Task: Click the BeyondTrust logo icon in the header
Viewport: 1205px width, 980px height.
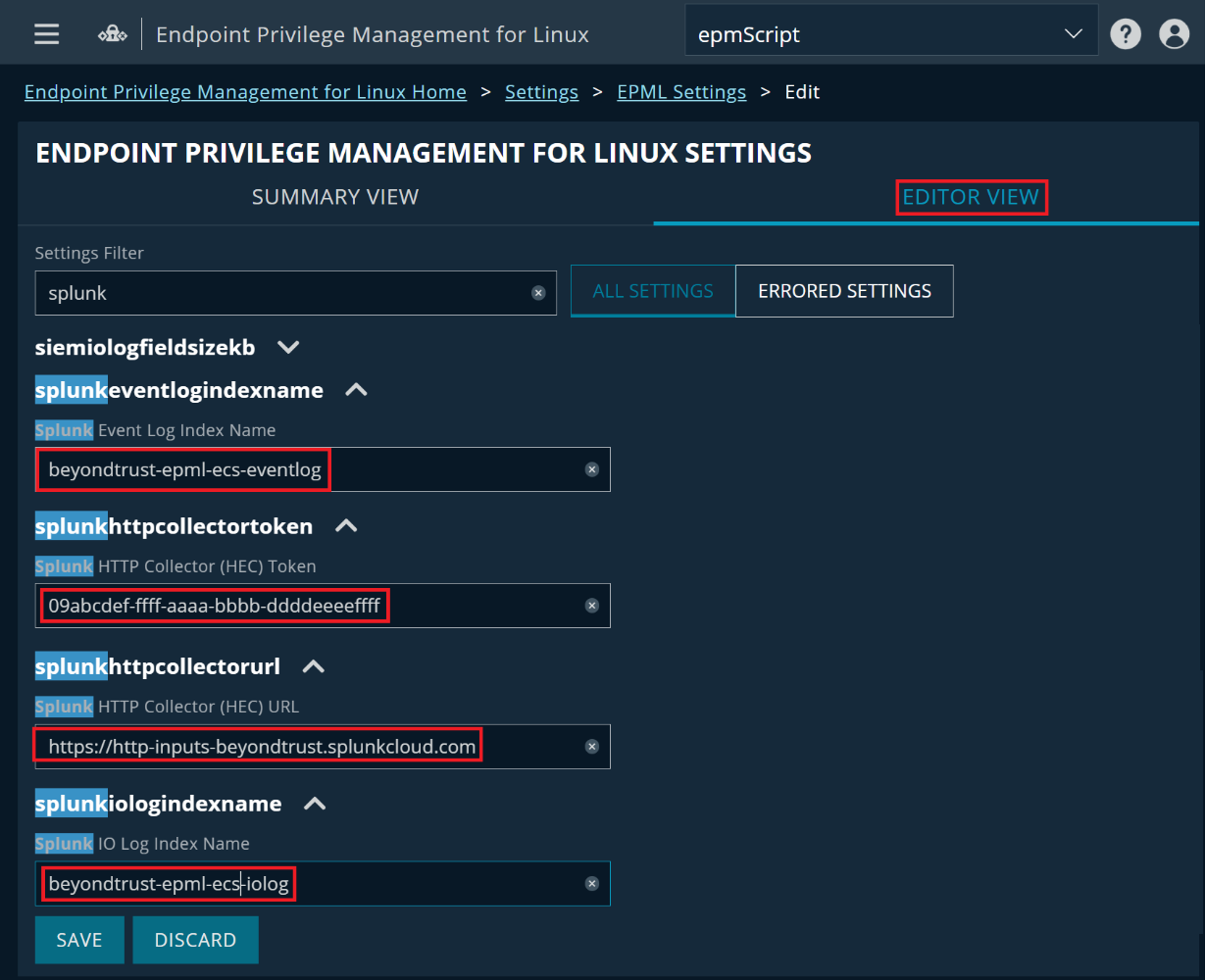Action: [112, 31]
